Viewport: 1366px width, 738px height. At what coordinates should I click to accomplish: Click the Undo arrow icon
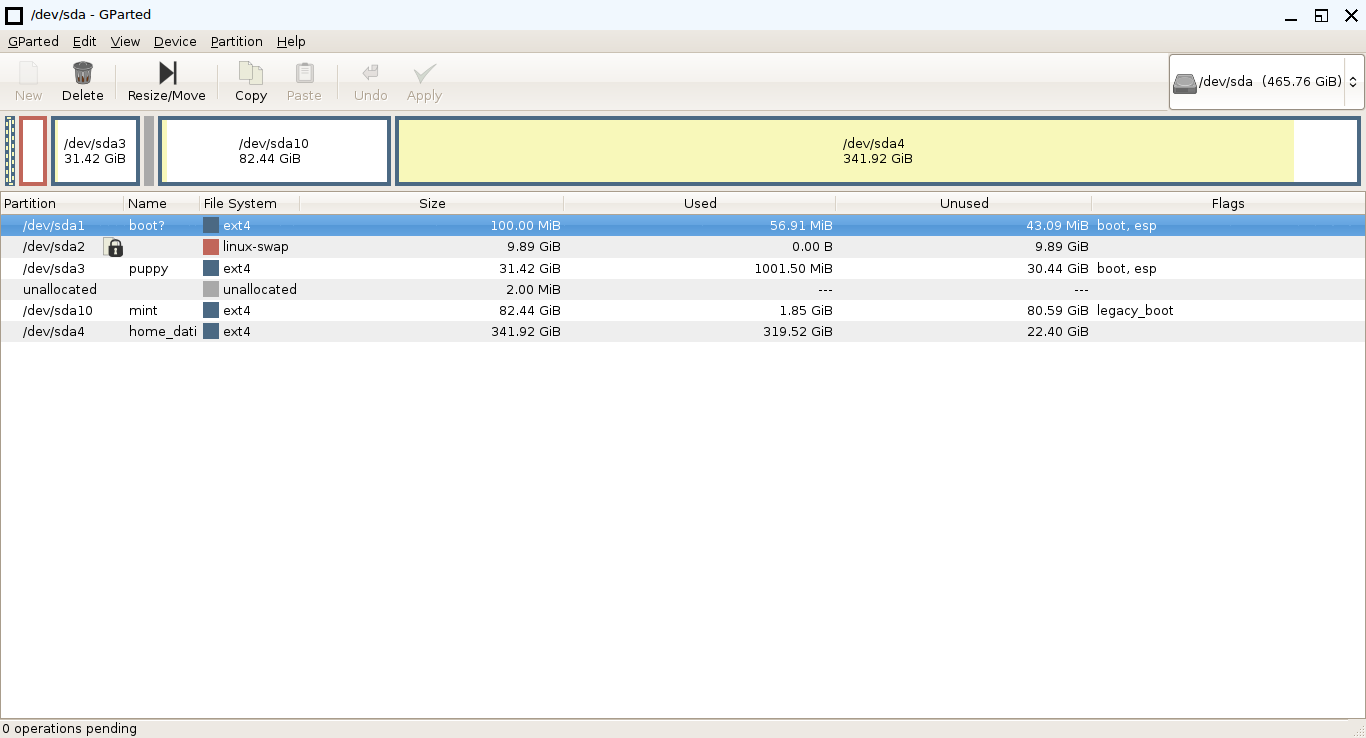370,73
